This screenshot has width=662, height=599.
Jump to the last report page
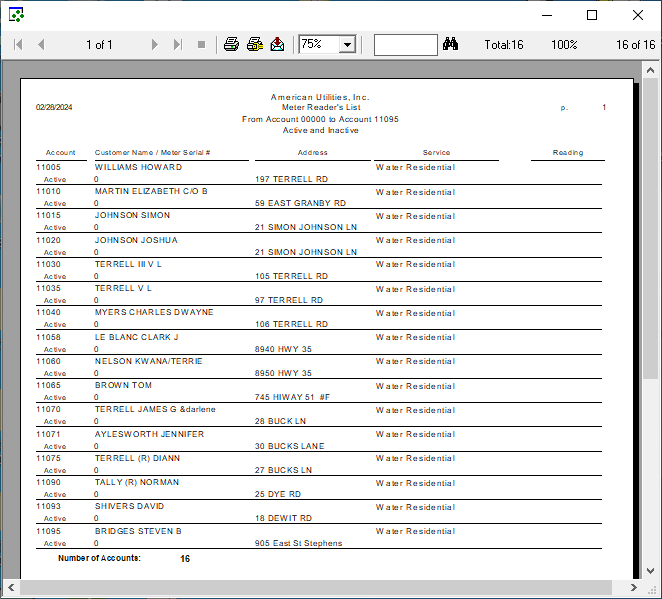coord(178,44)
